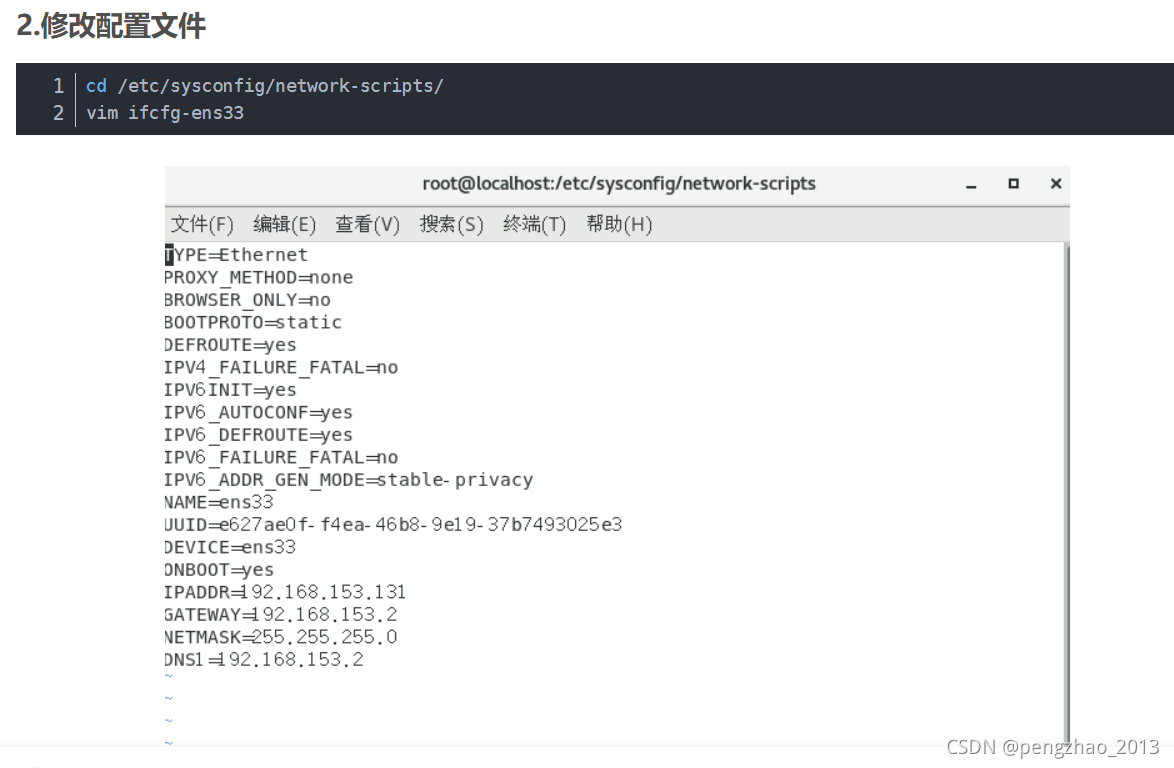Click the GATEWAY=192.168.153.2 line
This screenshot has width=1174, height=768.
[x=281, y=615]
